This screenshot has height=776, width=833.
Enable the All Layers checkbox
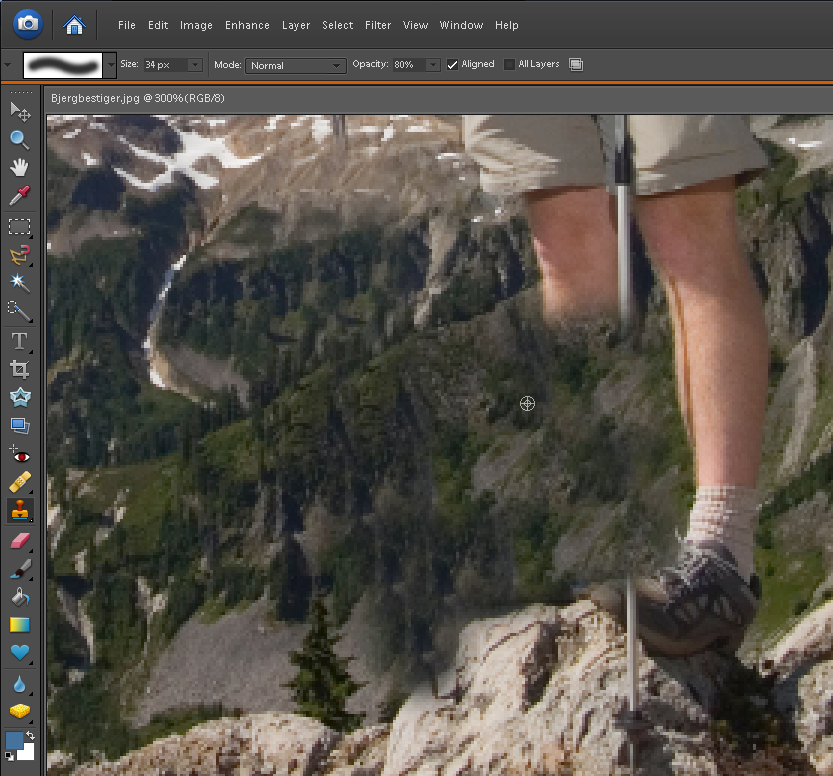coord(509,65)
